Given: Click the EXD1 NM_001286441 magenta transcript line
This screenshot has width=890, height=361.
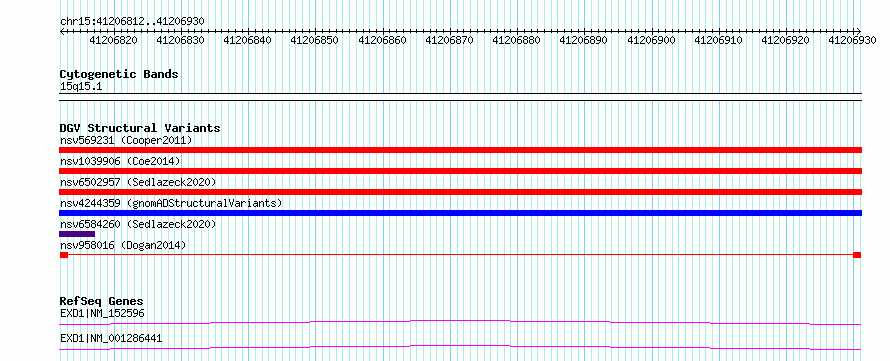Looking at the screenshot, I should [460, 347].
